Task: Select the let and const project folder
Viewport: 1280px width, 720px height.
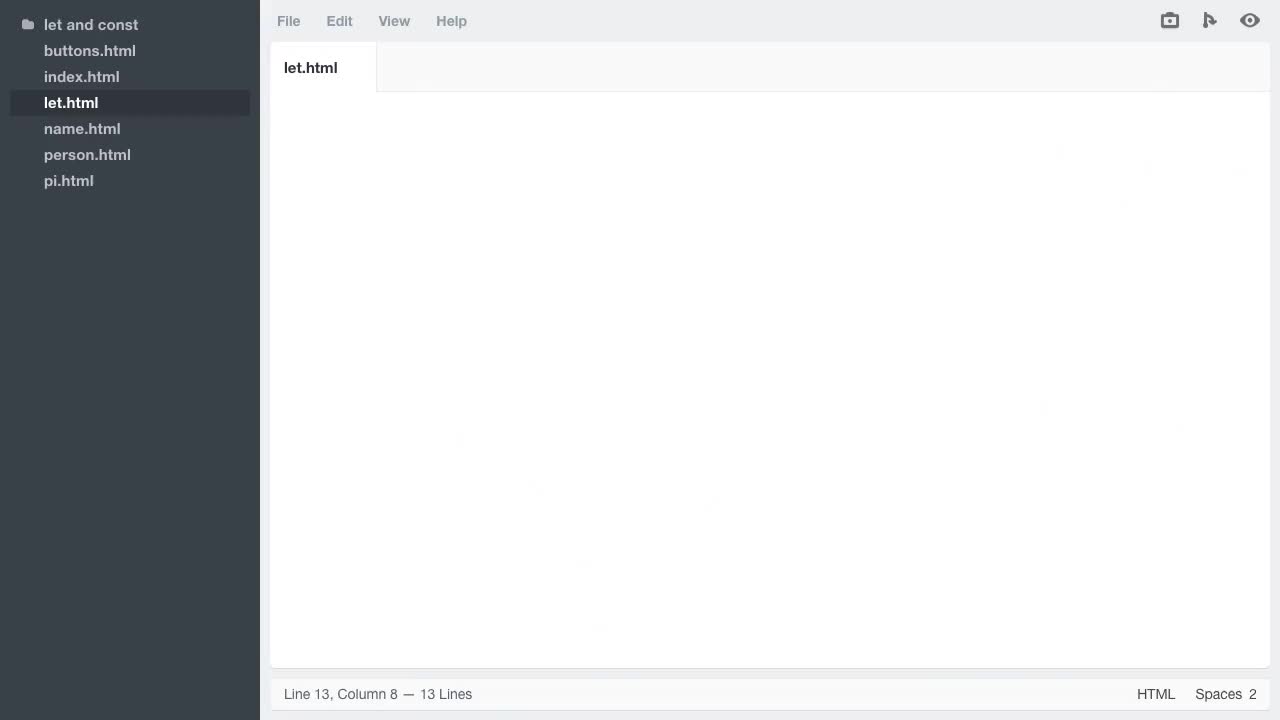Action: [x=91, y=24]
